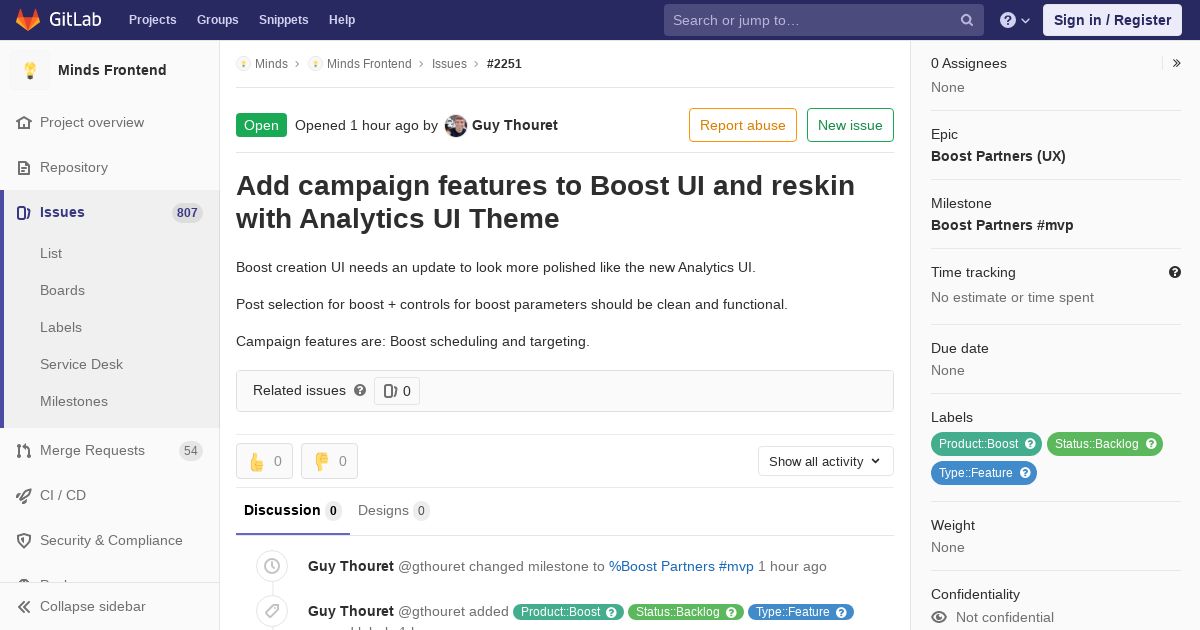The height and width of the screenshot is (630, 1200).
Task: Click the Report abuse button
Action: 743,125
